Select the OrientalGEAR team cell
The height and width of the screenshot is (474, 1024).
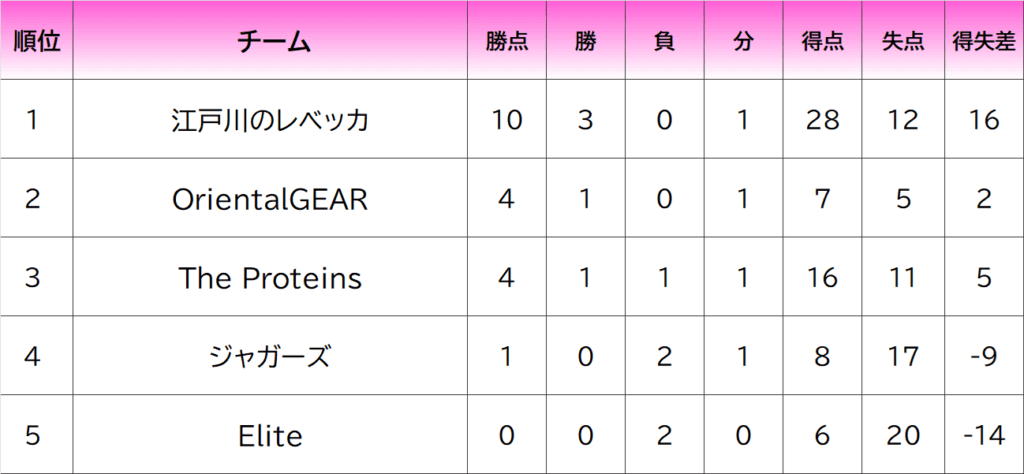pyautogui.click(x=270, y=199)
